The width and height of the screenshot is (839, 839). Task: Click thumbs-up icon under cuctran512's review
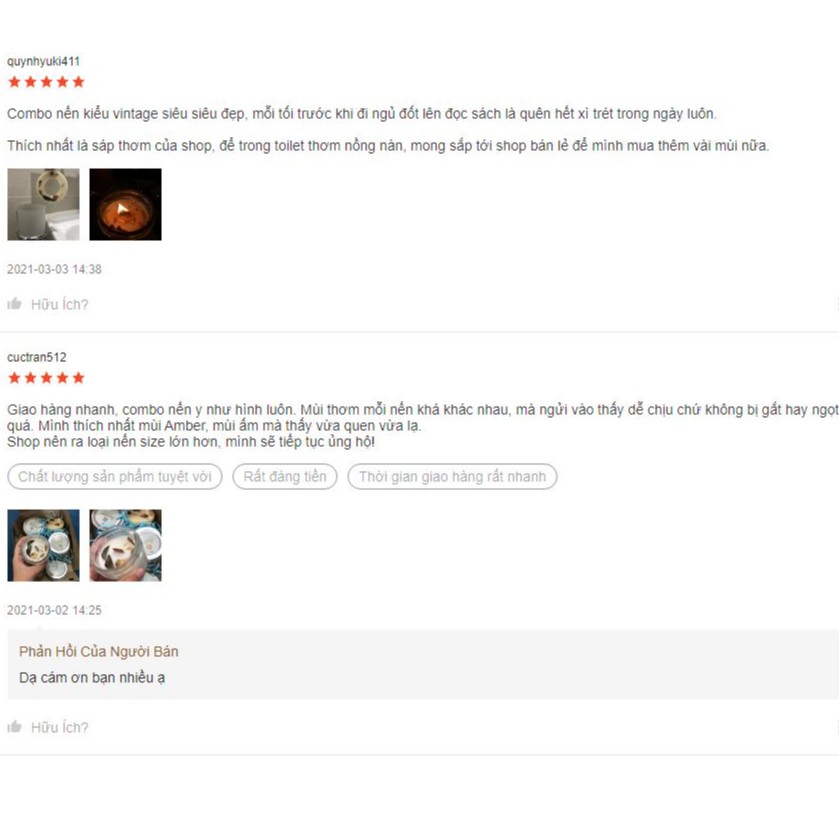pos(14,727)
